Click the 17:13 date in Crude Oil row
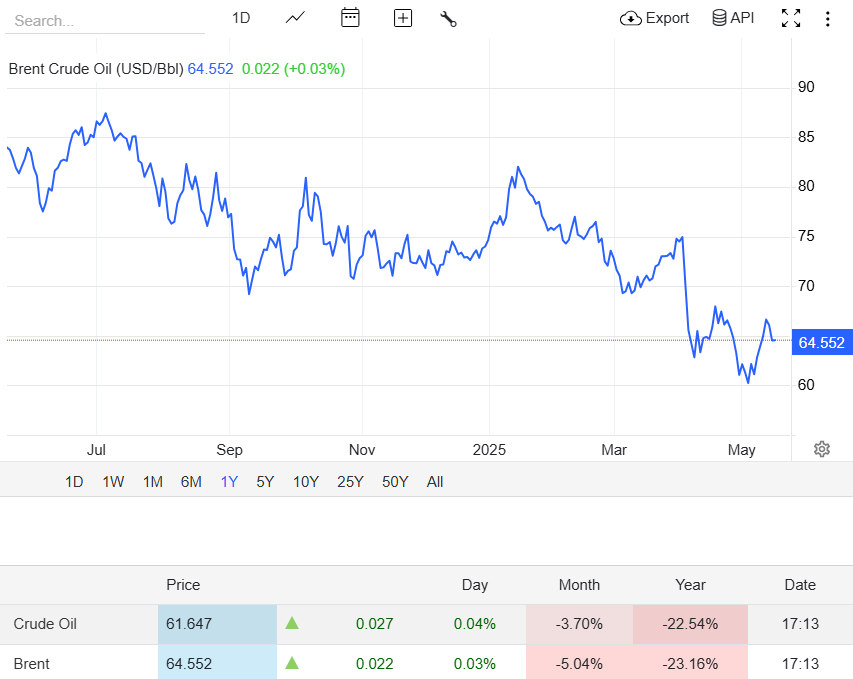This screenshot has width=853, height=679. 800,624
